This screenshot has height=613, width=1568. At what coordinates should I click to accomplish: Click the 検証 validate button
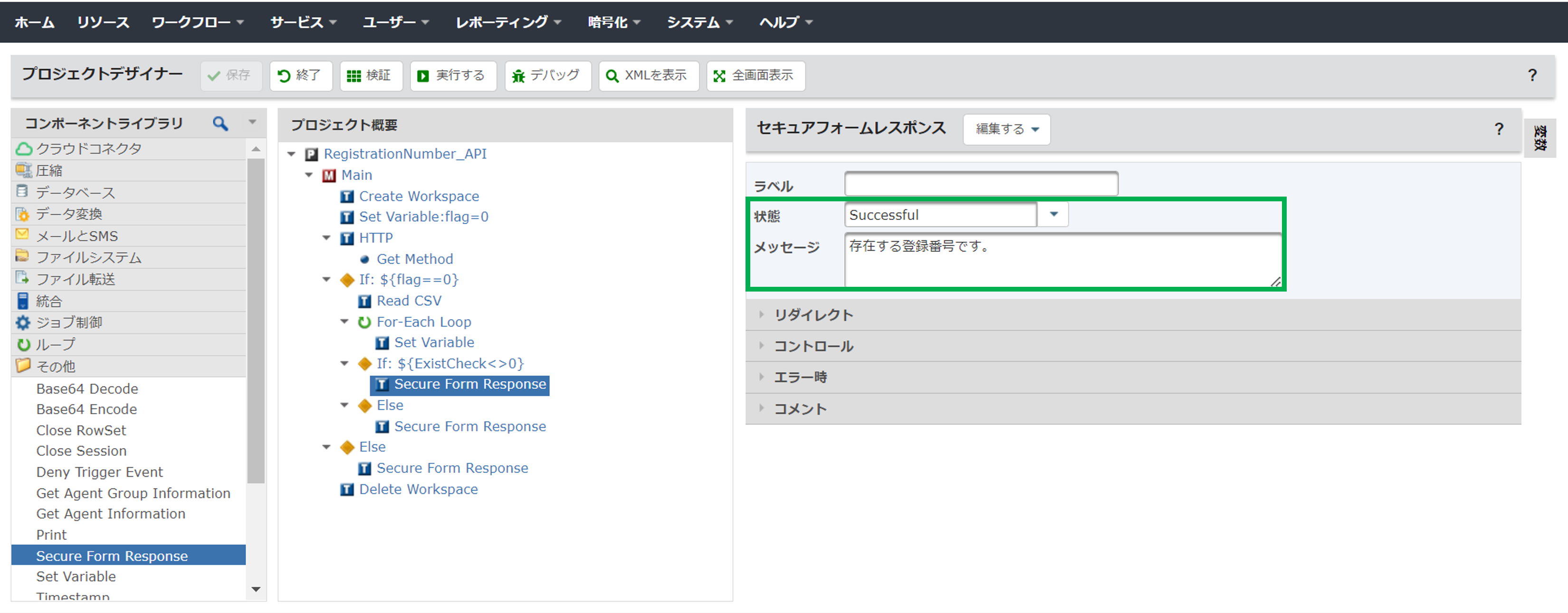click(371, 75)
